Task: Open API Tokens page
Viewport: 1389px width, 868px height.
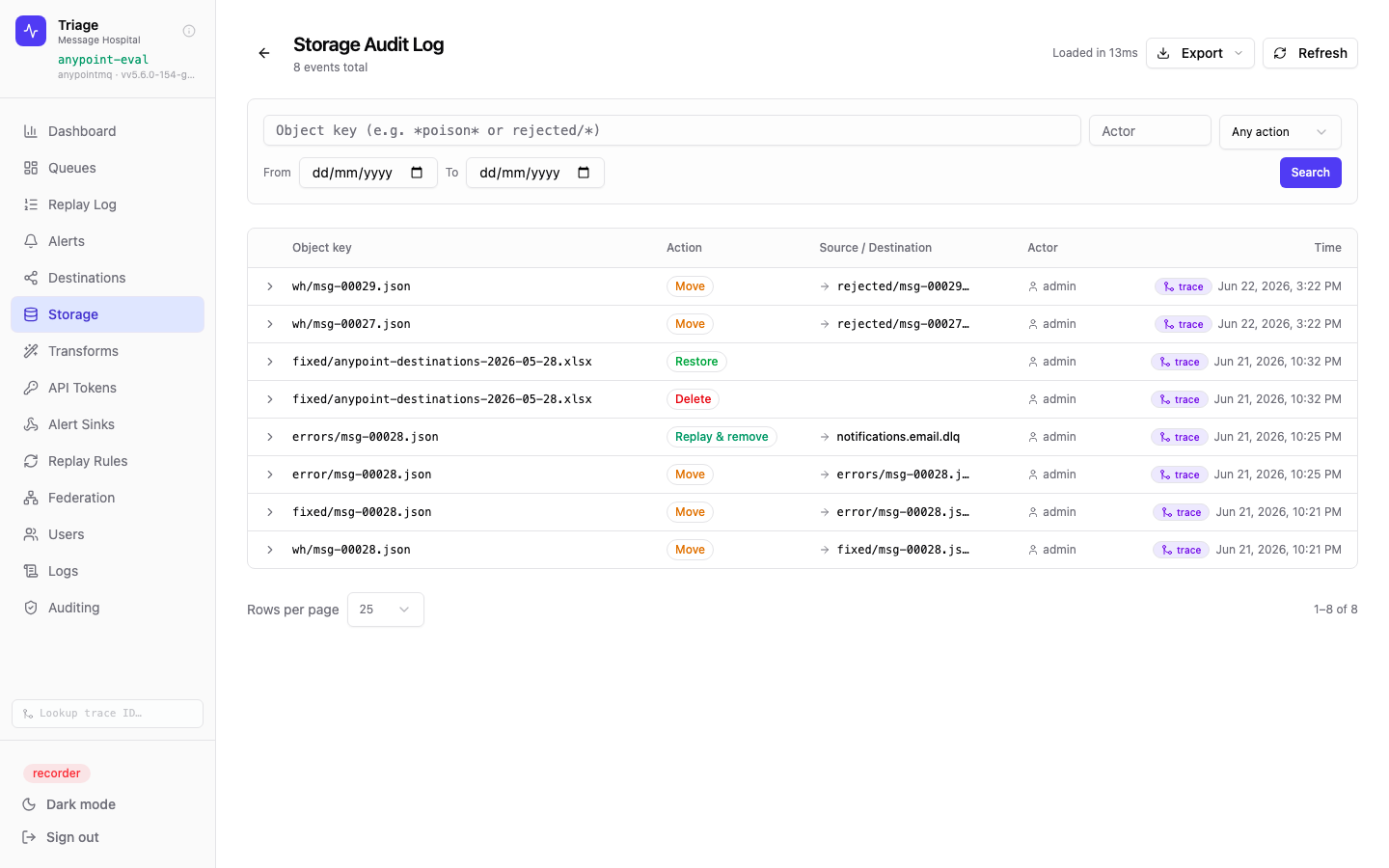Action: pos(107,388)
